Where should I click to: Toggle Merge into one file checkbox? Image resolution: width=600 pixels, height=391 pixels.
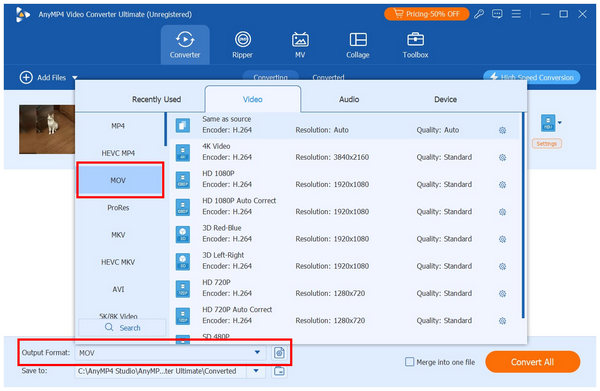pyautogui.click(x=409, y=362)
